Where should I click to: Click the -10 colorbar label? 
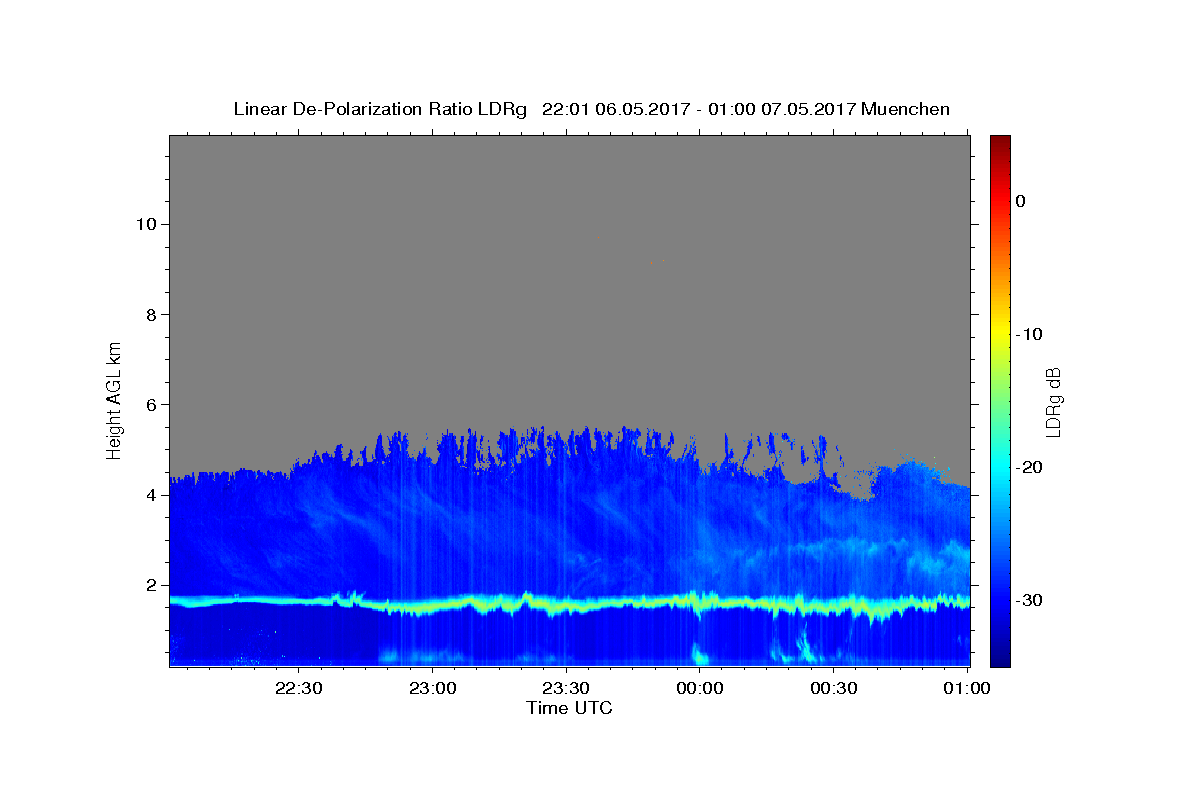pyautogui.click(x=1030, y=334)
